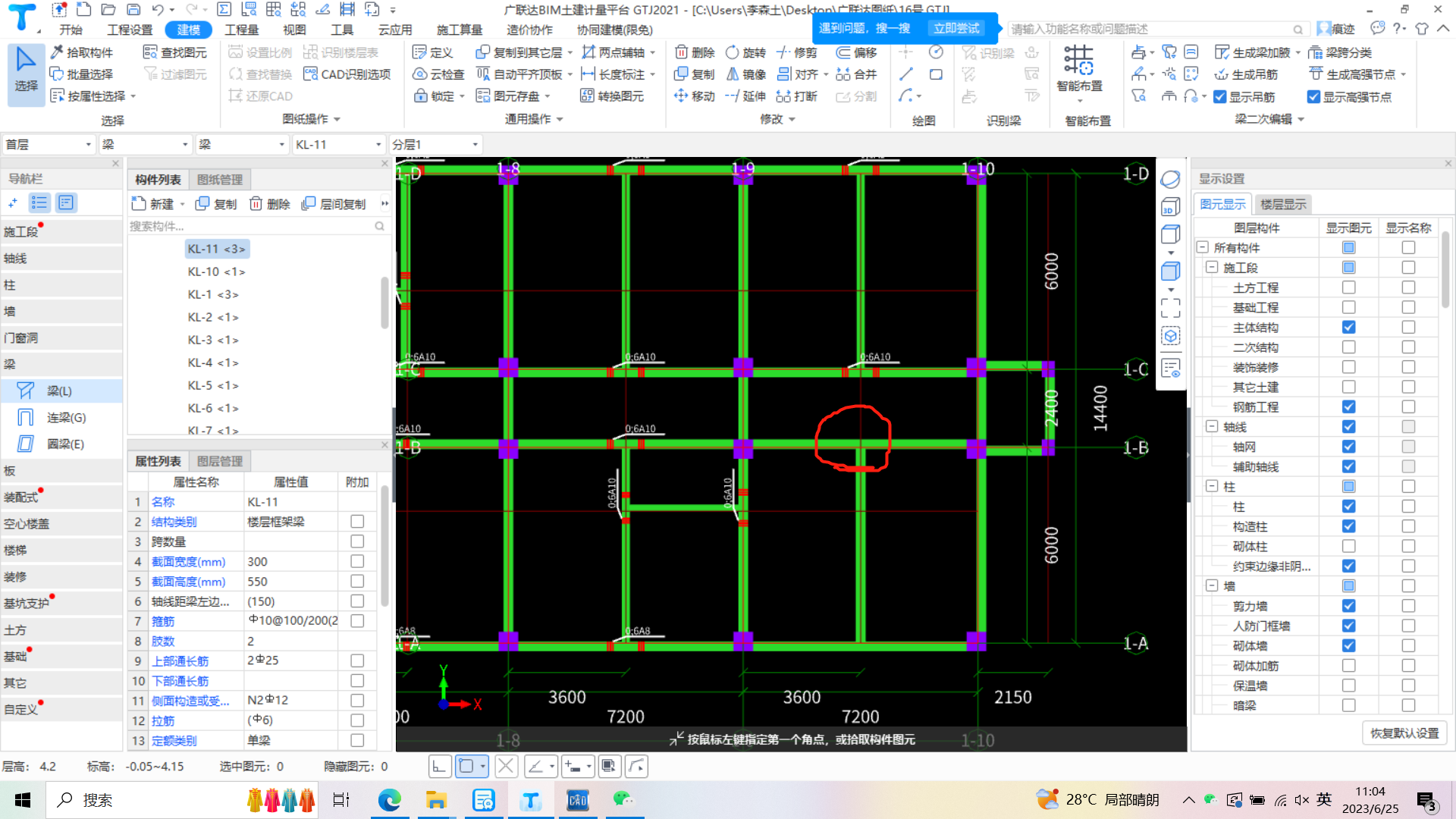Open WeChat from Windows taskbar
This screenshot has width=1456, height=819.
click(x=623, y=800)
